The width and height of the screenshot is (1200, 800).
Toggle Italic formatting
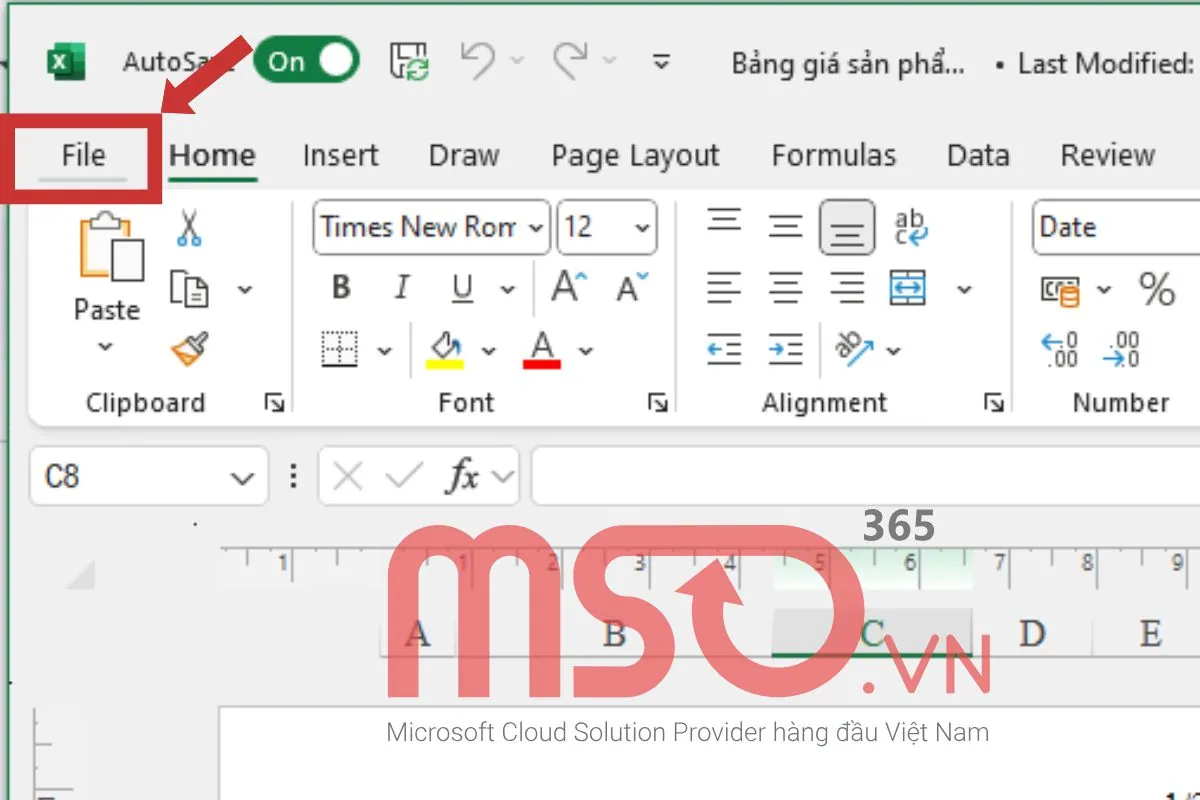click(x=401, y=289)
